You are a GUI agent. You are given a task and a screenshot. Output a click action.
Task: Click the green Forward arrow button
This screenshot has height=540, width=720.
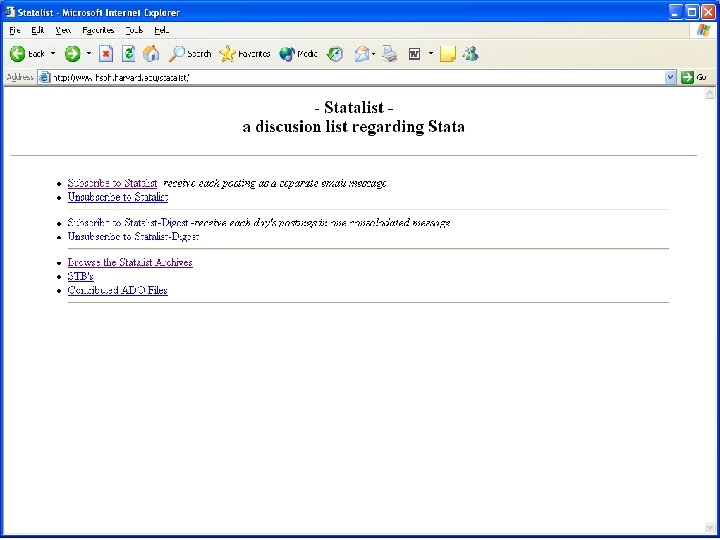[72, 54]
